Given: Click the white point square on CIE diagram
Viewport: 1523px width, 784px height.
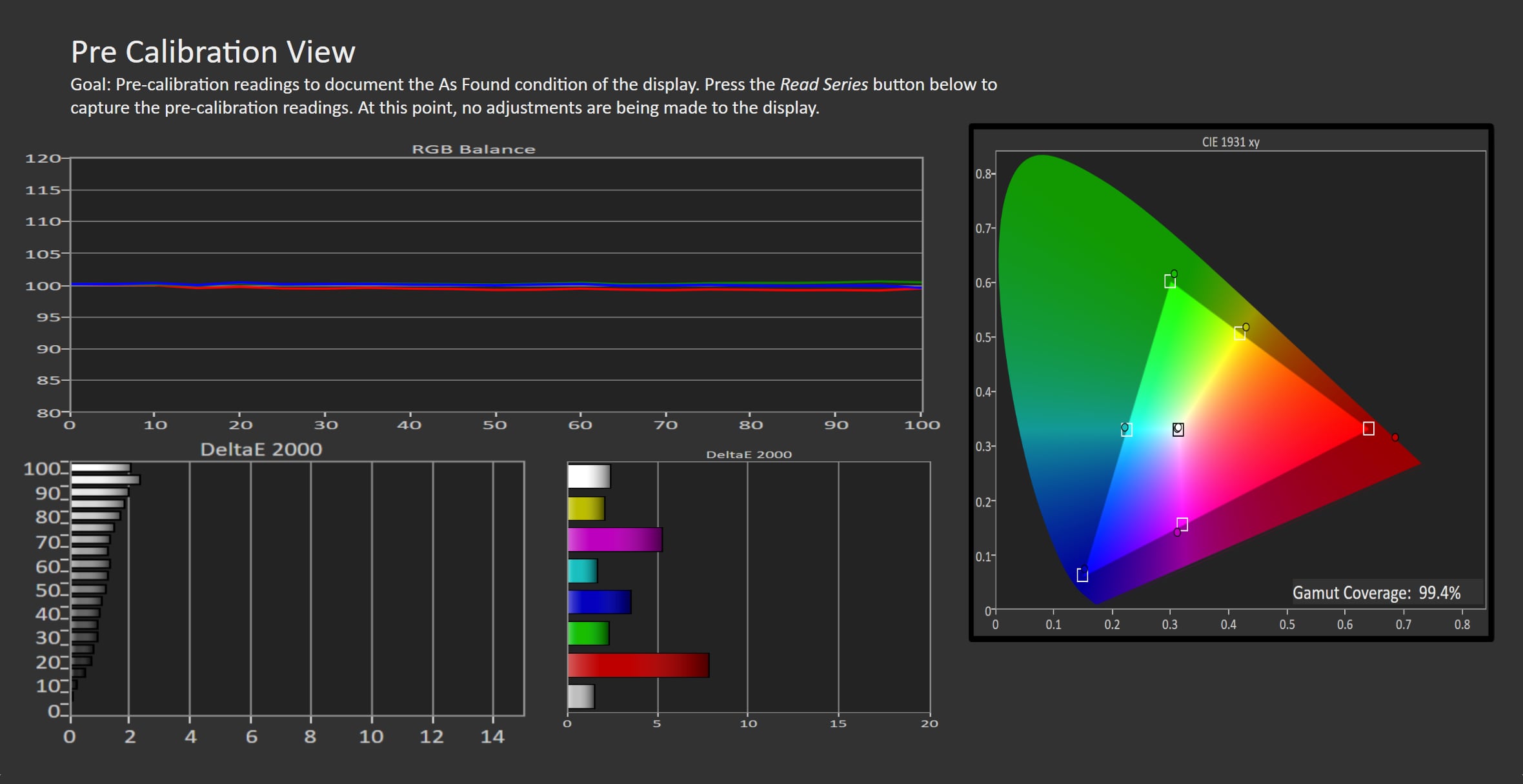Looking at the screenshot, I should coord(1178,430).
